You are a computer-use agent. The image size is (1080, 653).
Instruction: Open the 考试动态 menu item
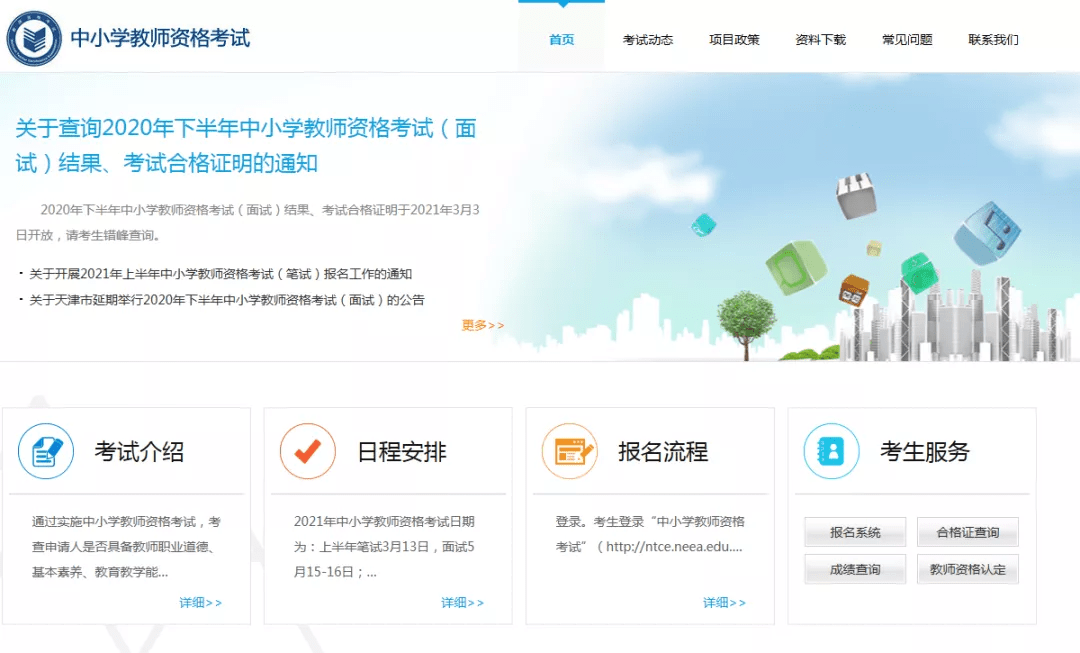(648, 40)
